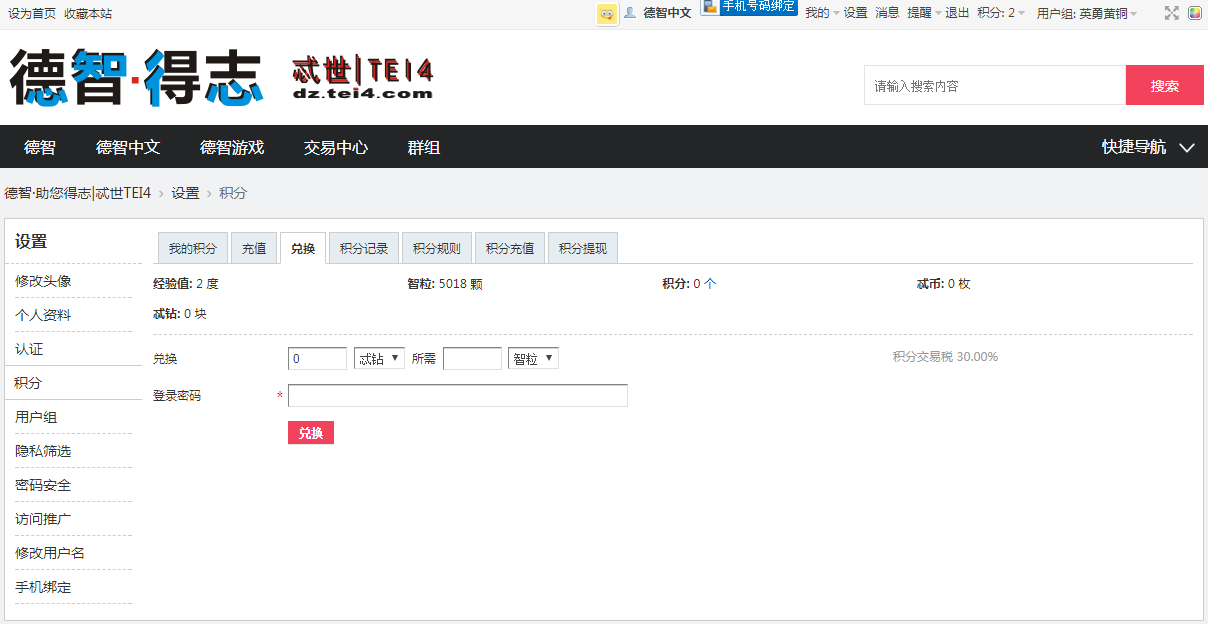
Task: Click the green indicator icon in top corner
Action: click(1194, 14)
